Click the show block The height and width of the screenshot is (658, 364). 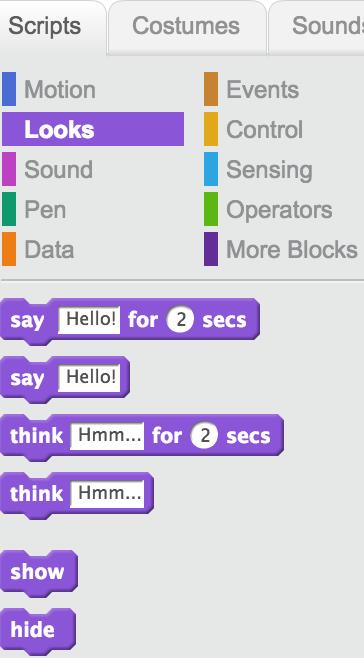coord(39,572)
